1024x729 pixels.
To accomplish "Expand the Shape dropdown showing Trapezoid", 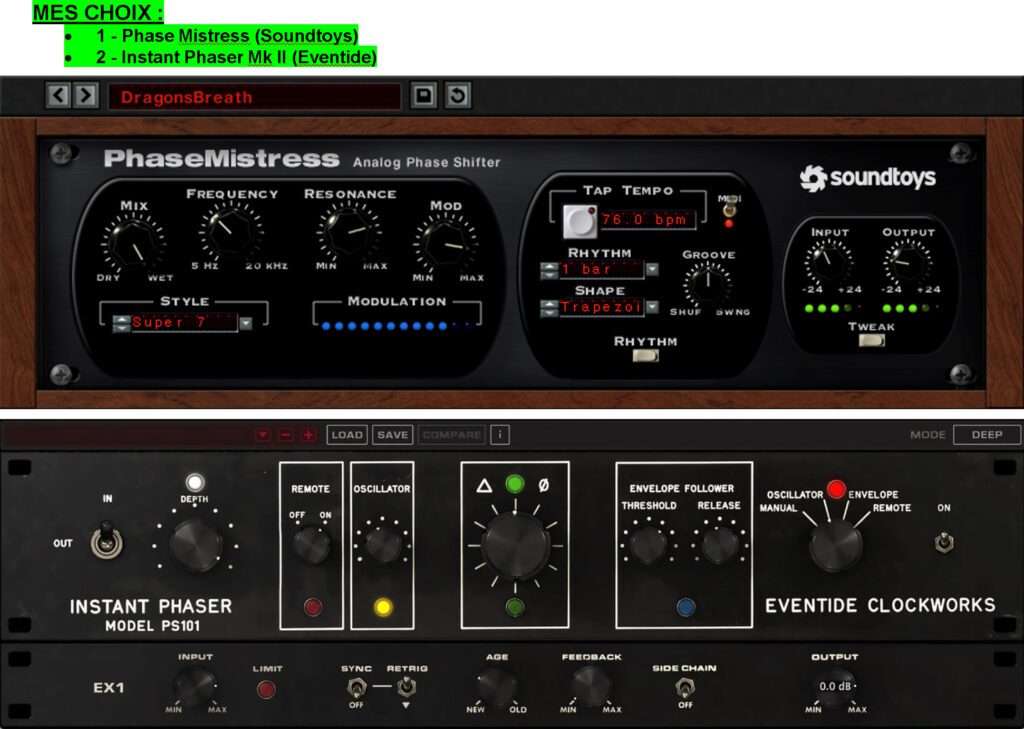I will coord(652,307).
